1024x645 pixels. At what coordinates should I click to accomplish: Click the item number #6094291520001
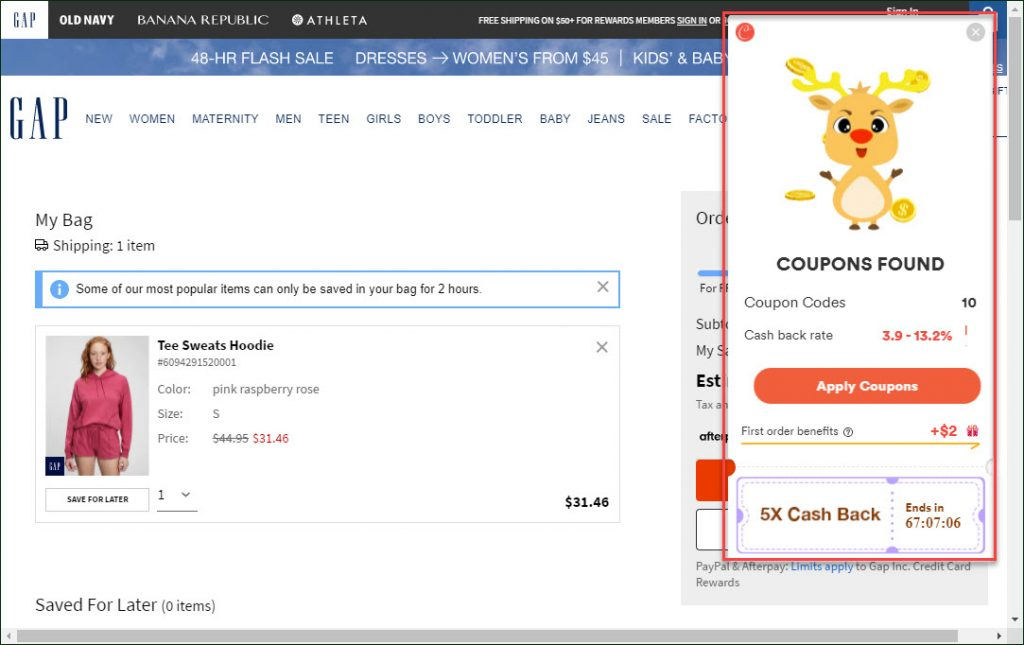click(197, 362)
